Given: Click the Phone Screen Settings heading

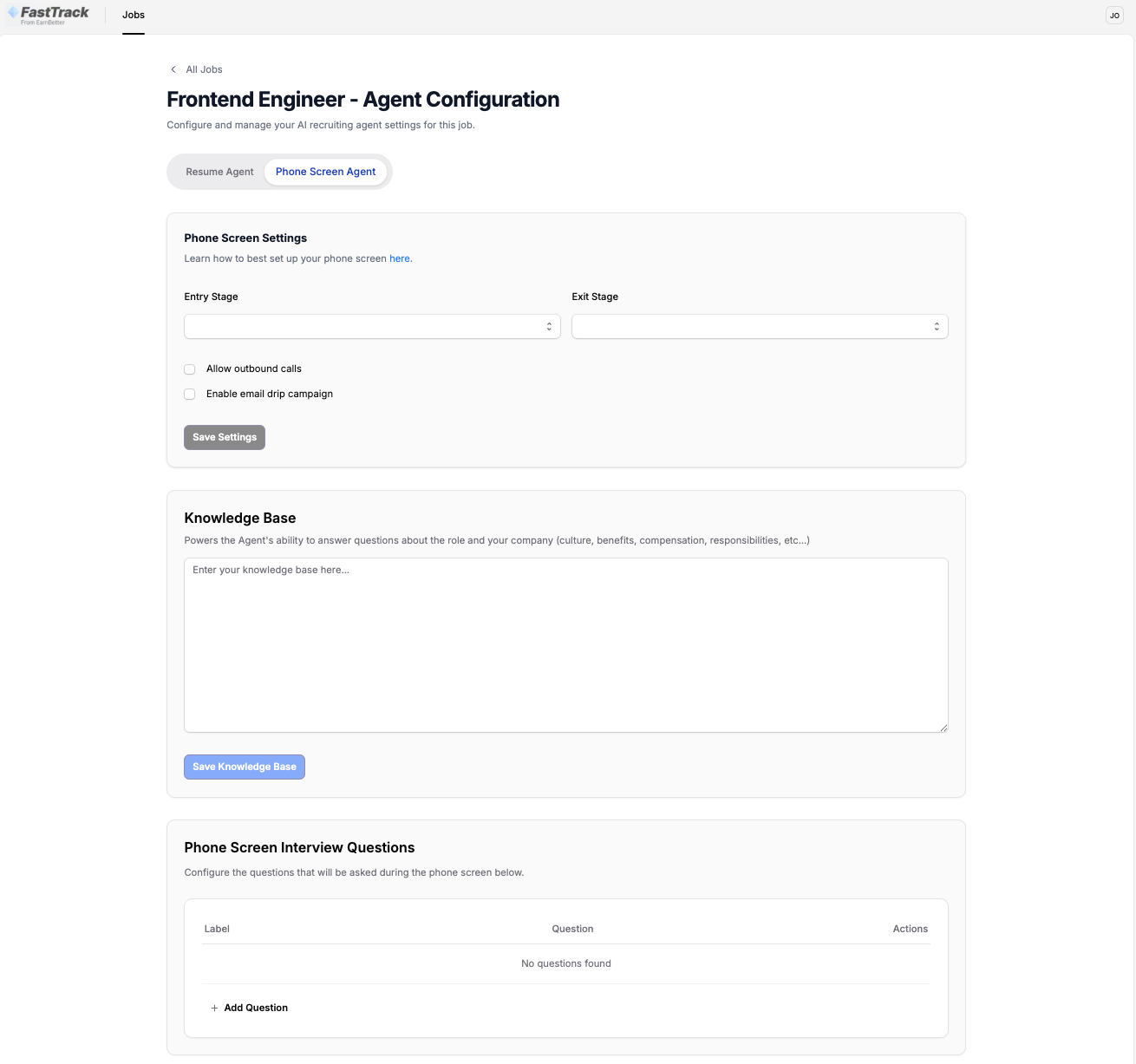Looking at the screenshot, I should click(245, 238).
